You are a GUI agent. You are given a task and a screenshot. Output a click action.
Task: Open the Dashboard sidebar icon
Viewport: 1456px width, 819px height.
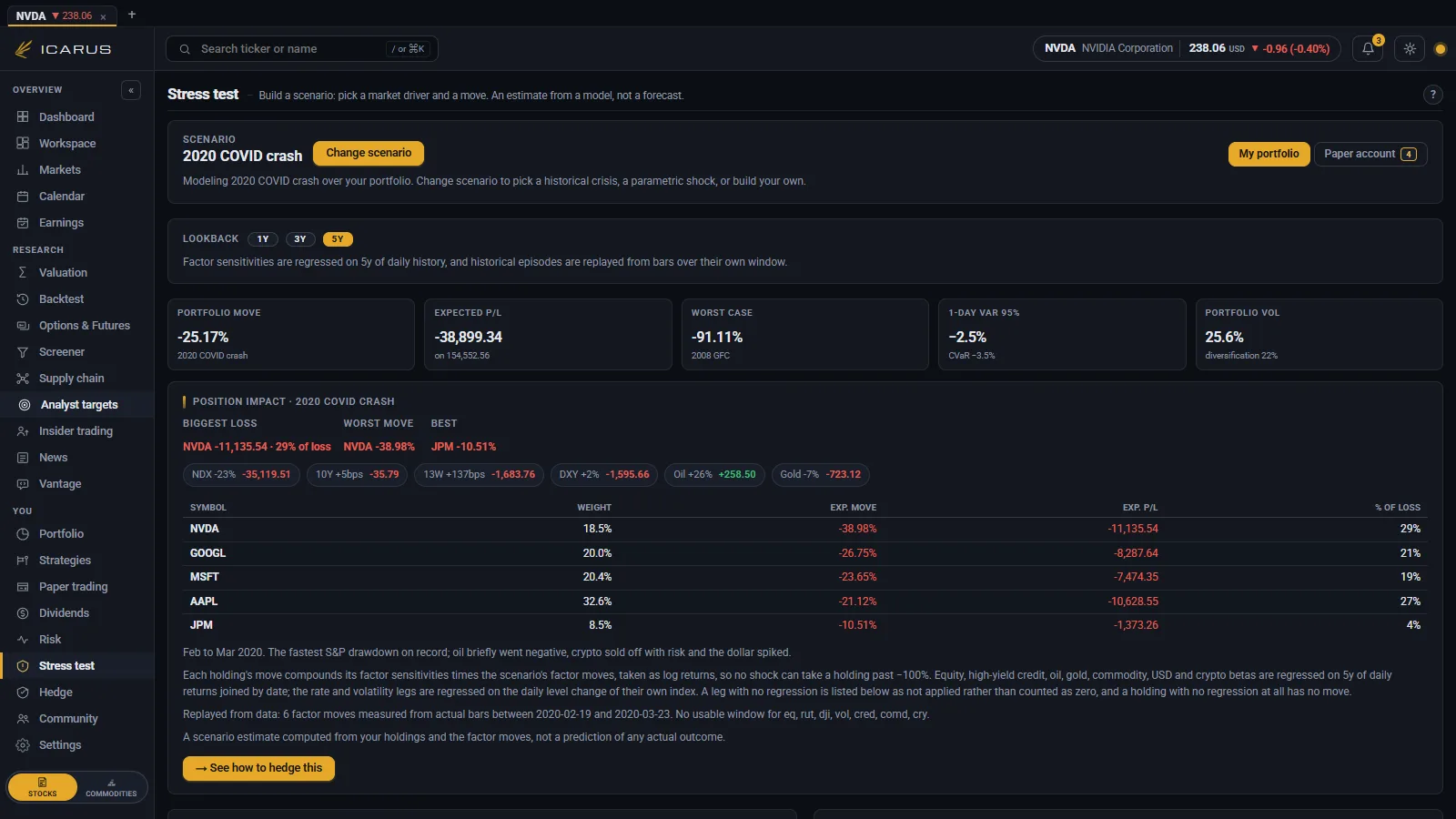tap(23, 116)
